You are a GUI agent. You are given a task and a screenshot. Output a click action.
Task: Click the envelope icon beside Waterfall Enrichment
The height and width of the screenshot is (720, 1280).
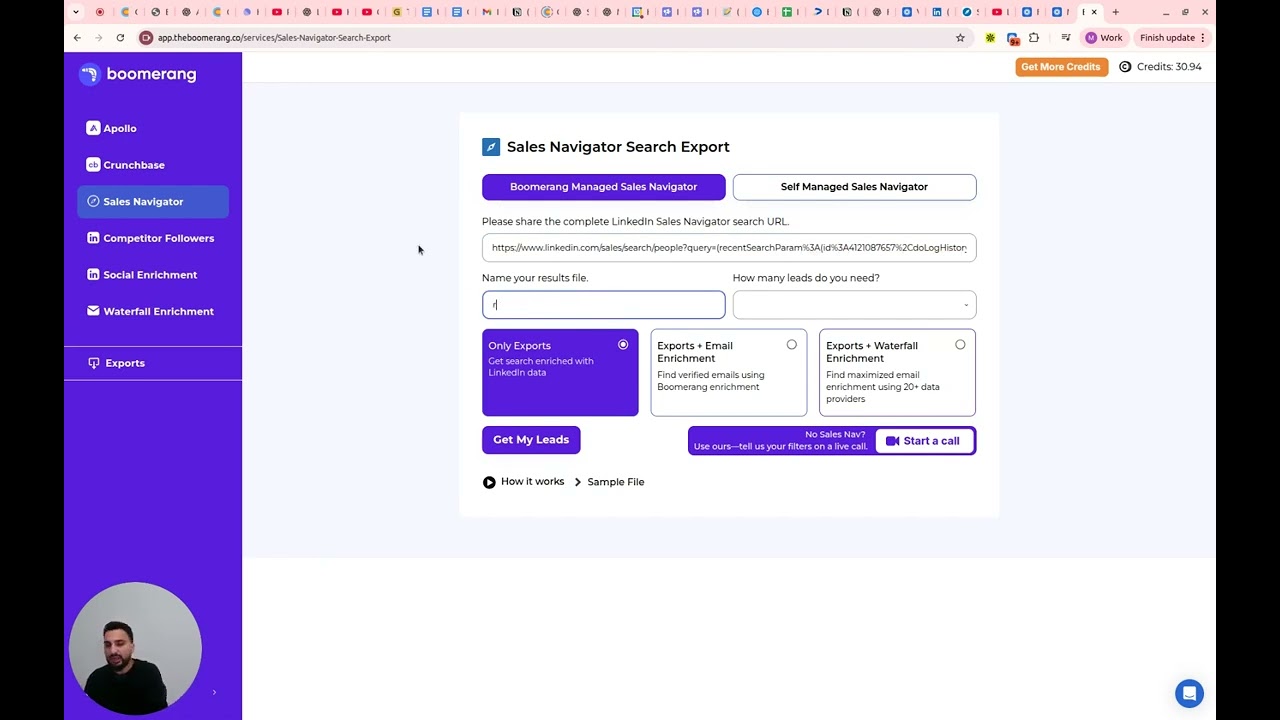click(93, 311)
